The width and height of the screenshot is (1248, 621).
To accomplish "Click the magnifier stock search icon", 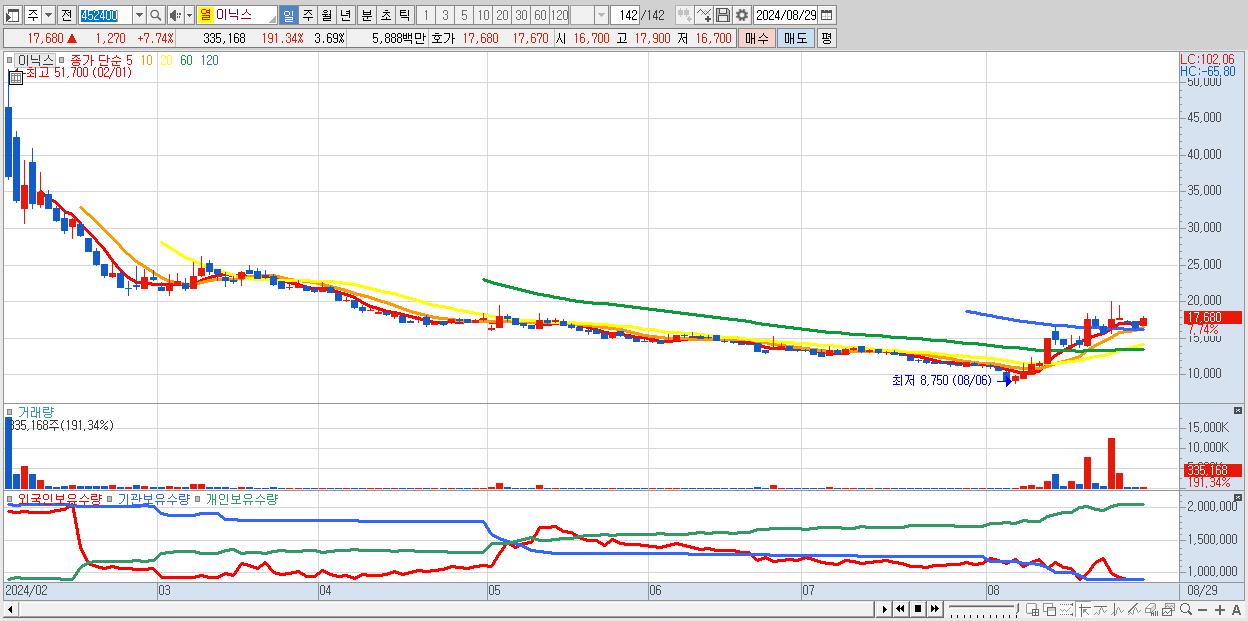I will point(155,15).
